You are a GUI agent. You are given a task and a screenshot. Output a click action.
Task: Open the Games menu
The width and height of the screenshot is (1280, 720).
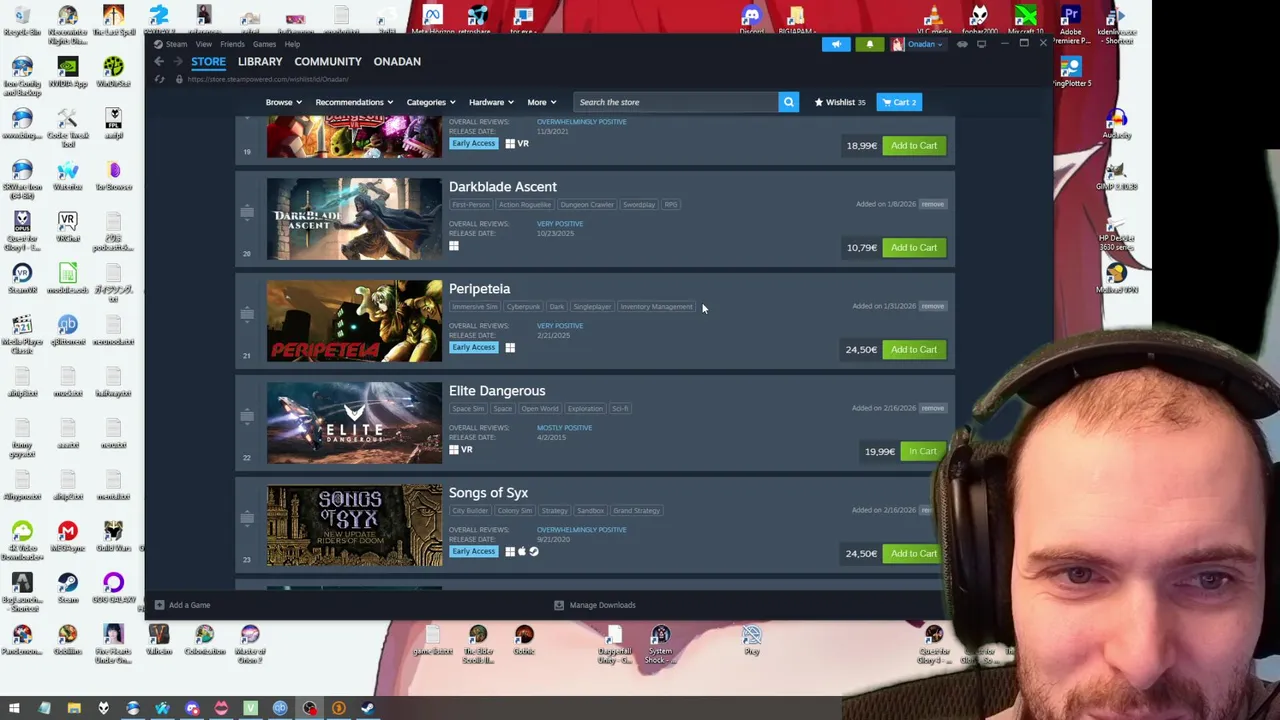[x=265, y=44]
